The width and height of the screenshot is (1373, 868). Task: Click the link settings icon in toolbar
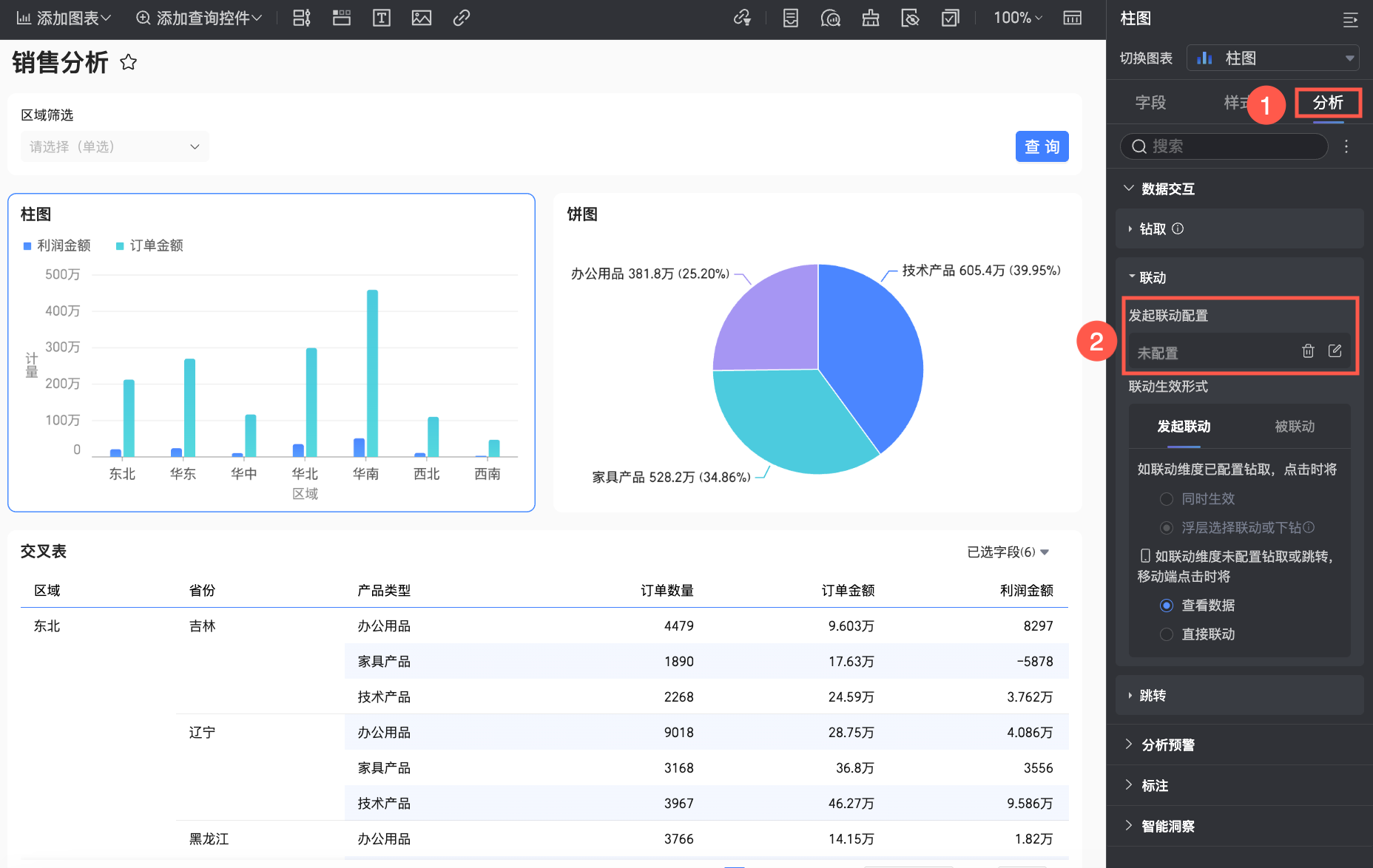pyautogui.click(x=742, y=18)
